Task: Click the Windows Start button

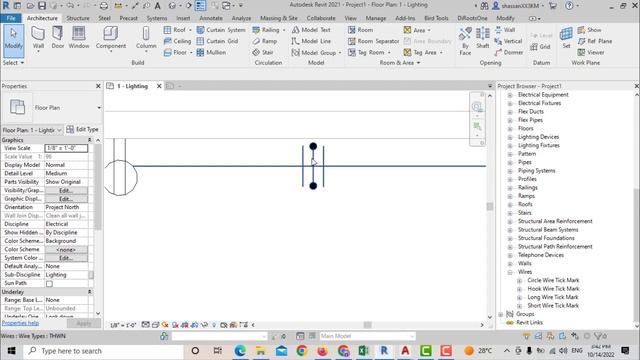Action: [11, 351]
